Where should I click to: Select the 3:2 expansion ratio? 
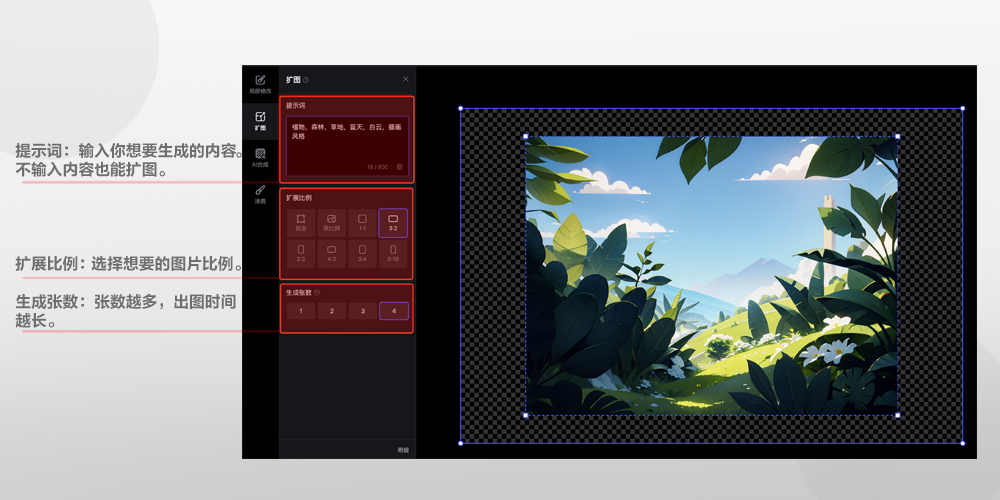point(393,223)
